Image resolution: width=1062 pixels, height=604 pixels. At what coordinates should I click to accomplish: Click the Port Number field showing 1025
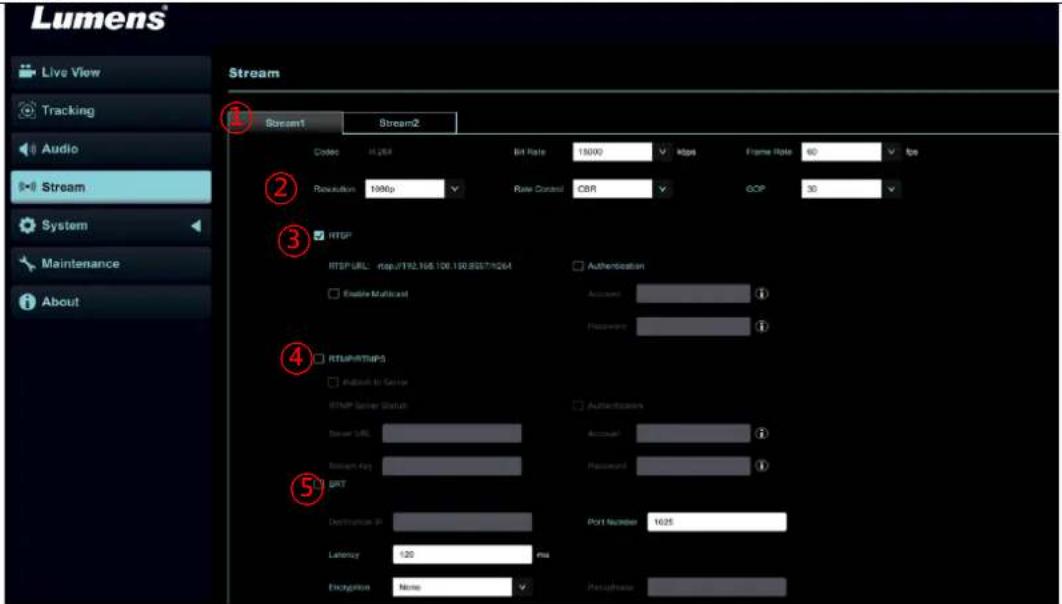(717, 521)
